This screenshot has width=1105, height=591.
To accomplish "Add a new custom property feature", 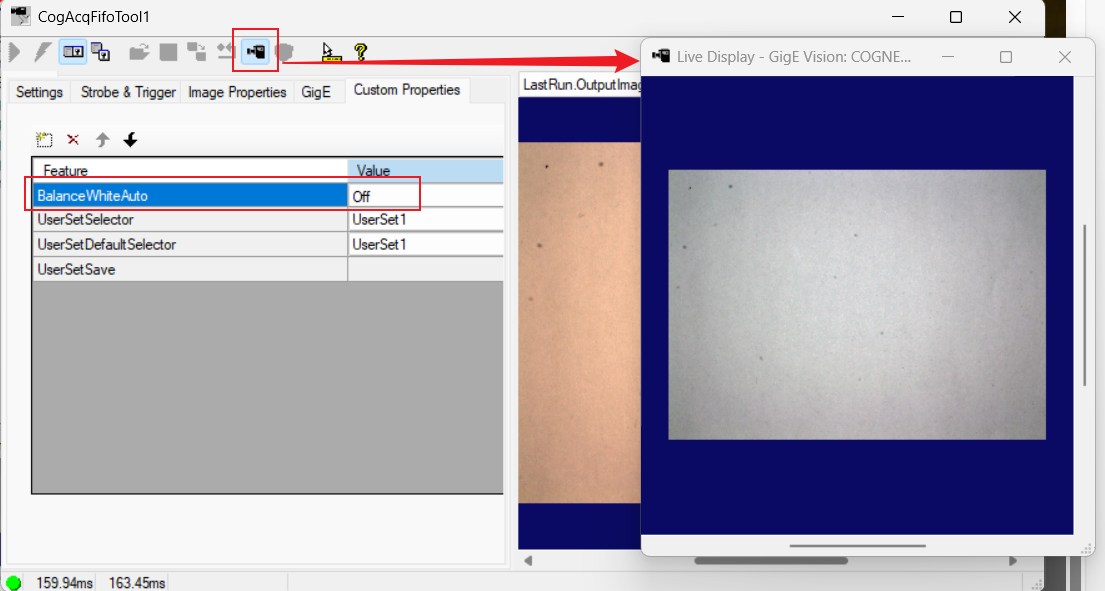I will coord(44,139).
